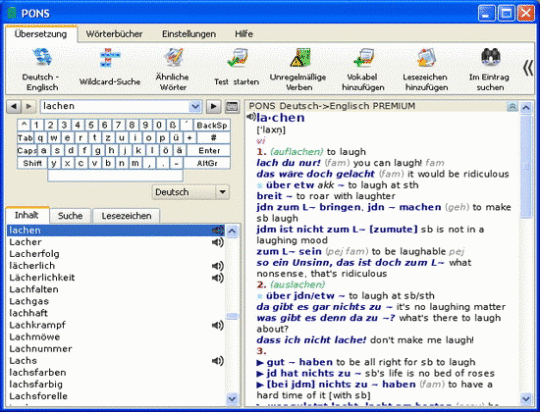Open the Übersetzung tab

click(41, 34)
